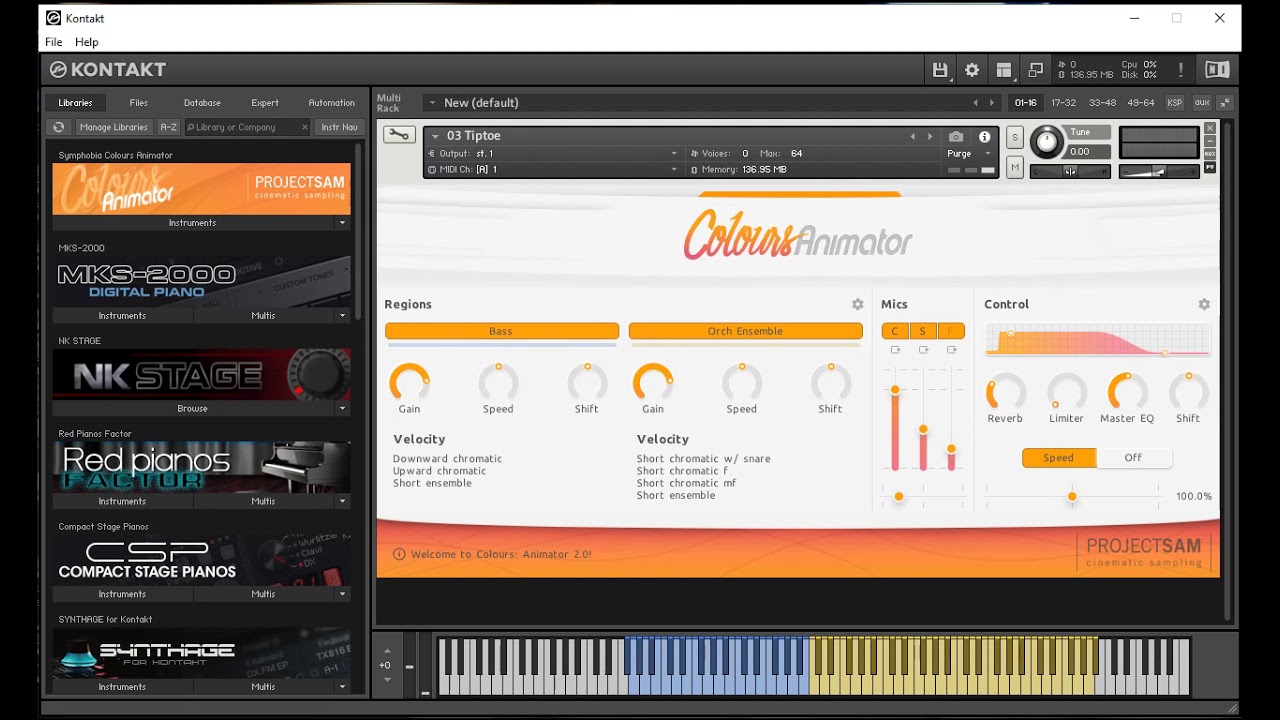Select previous instrument preset arrow
This screenshot has height=720, width=1280.
912,136
